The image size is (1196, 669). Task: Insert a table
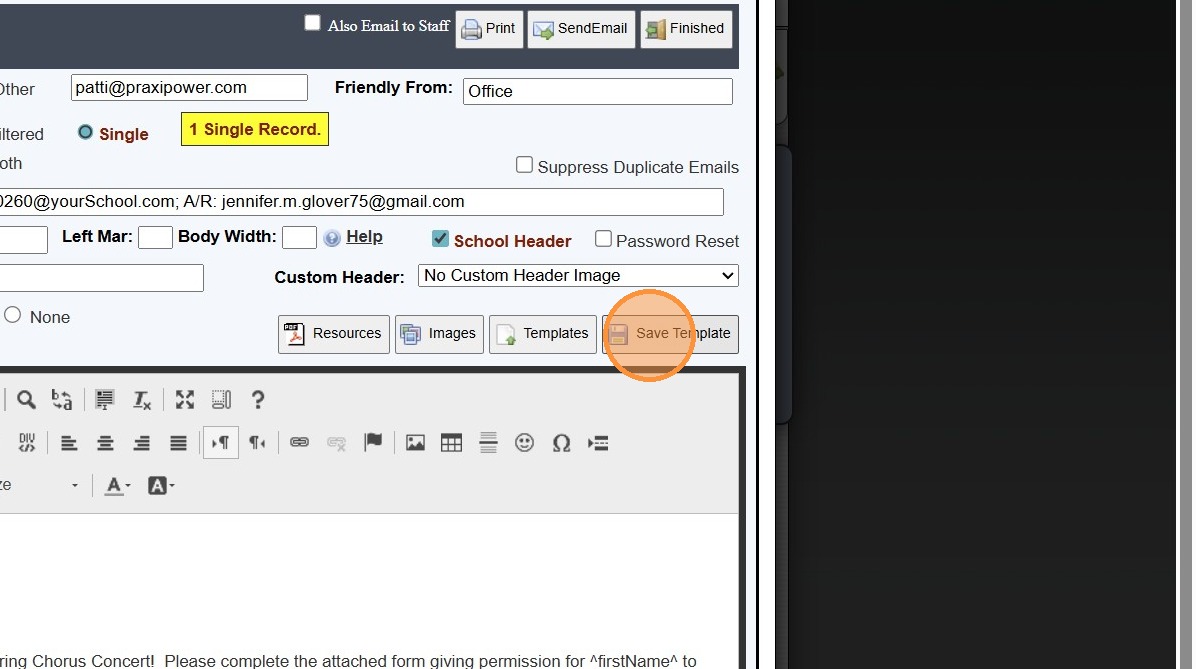452,442
